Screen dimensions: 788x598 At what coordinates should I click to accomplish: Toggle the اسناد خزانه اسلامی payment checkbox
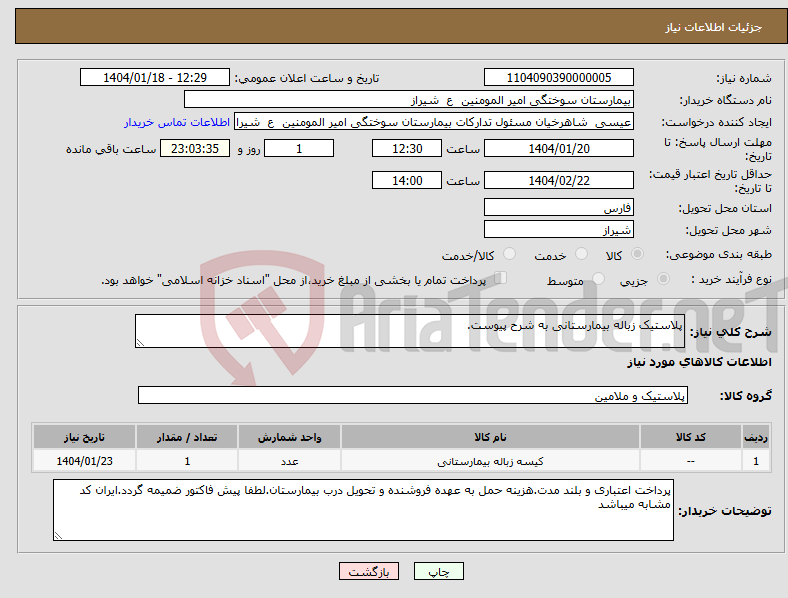coord(500,278)
